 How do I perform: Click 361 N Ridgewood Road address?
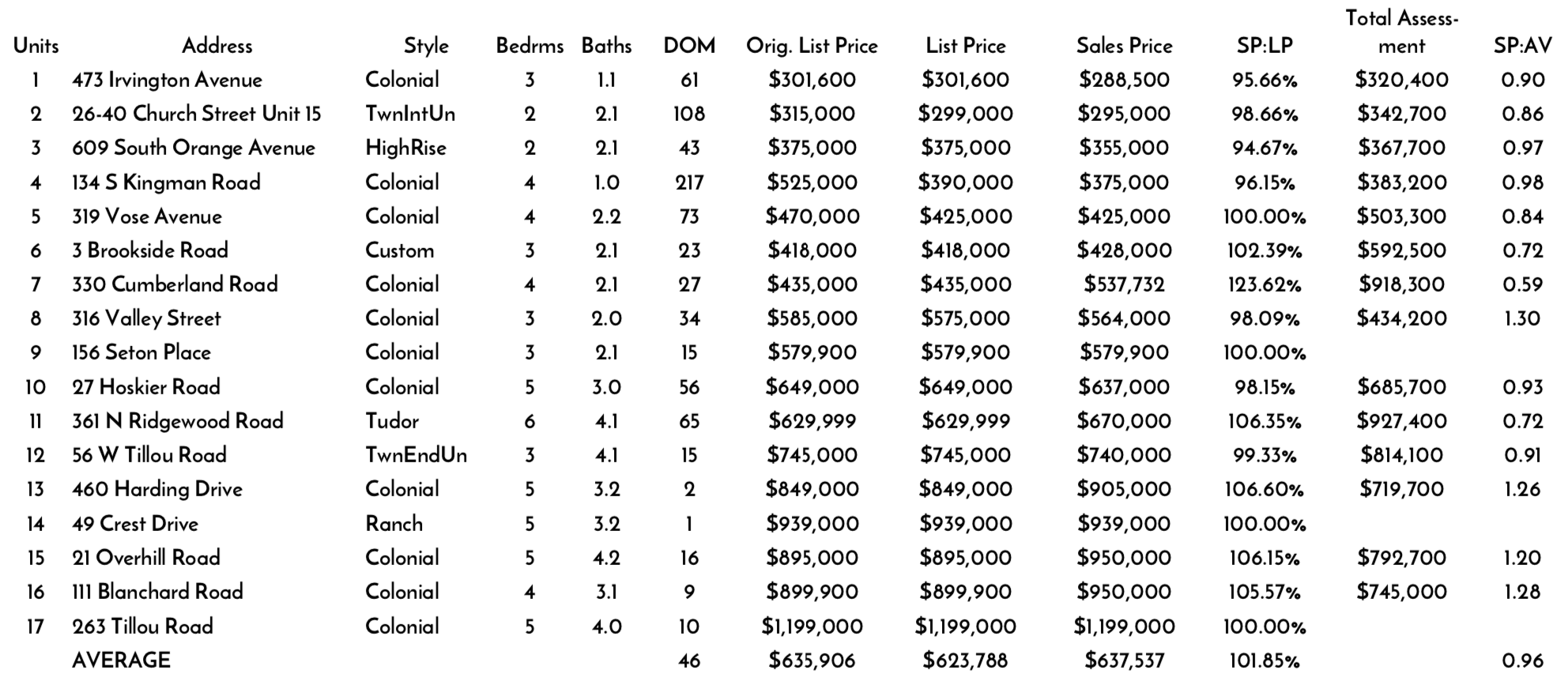pos(177,421)
